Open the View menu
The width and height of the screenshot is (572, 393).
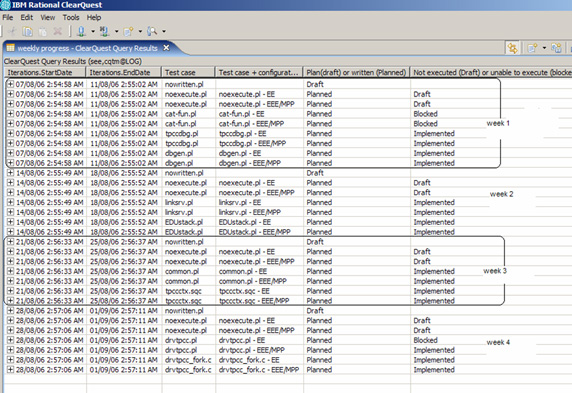(48, 18)
